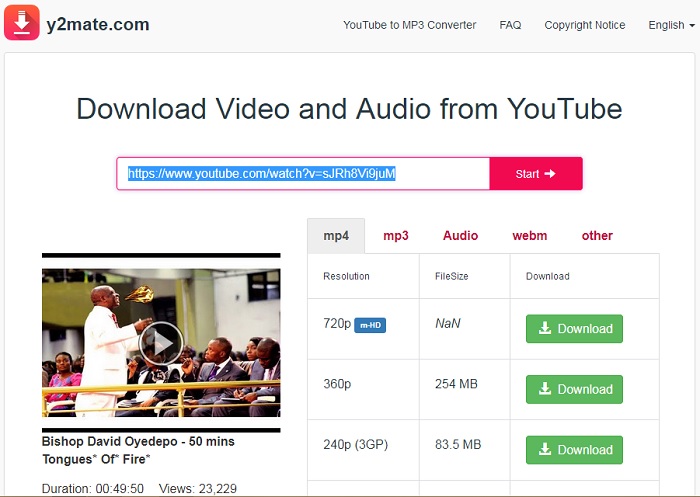
Task: Click the 'FileSize' column header
Action: point(451,276)
